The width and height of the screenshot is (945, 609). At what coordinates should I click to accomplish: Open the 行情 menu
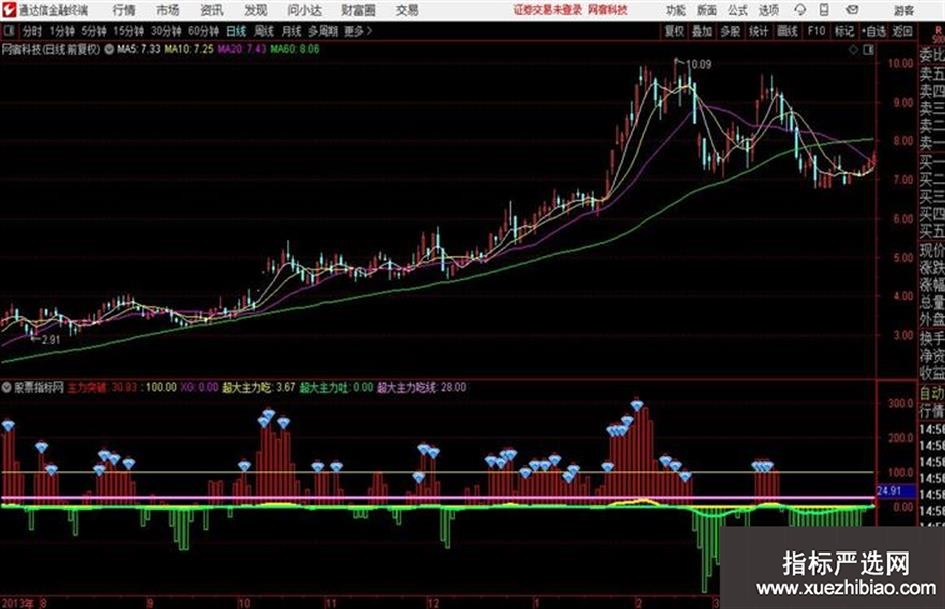(124, 10)
